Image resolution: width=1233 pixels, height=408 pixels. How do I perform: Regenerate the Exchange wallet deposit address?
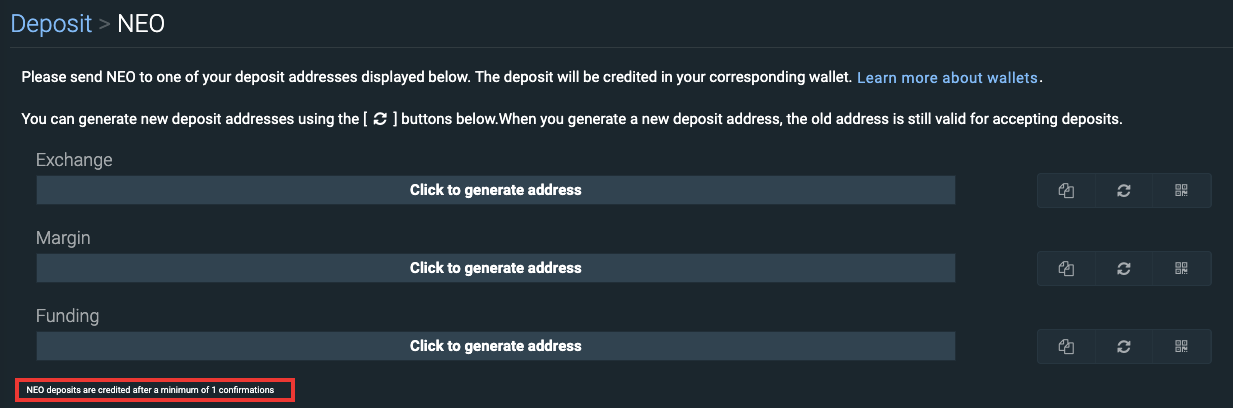[1124, 190]
